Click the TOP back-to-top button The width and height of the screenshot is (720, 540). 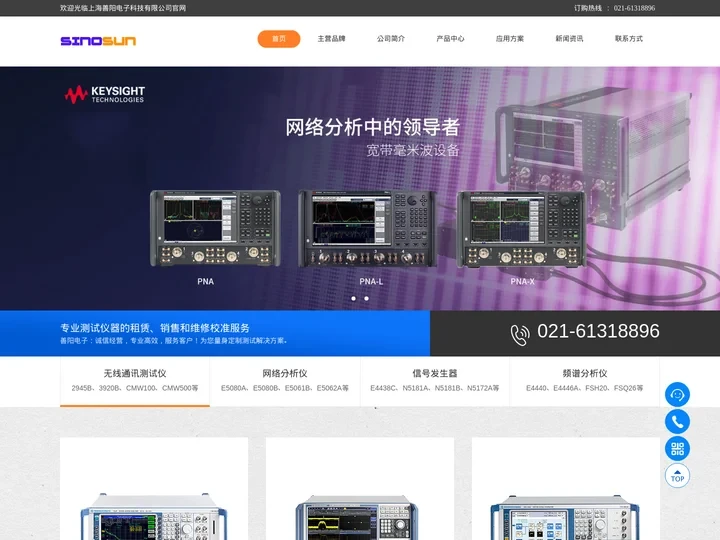tap(677, 476)
